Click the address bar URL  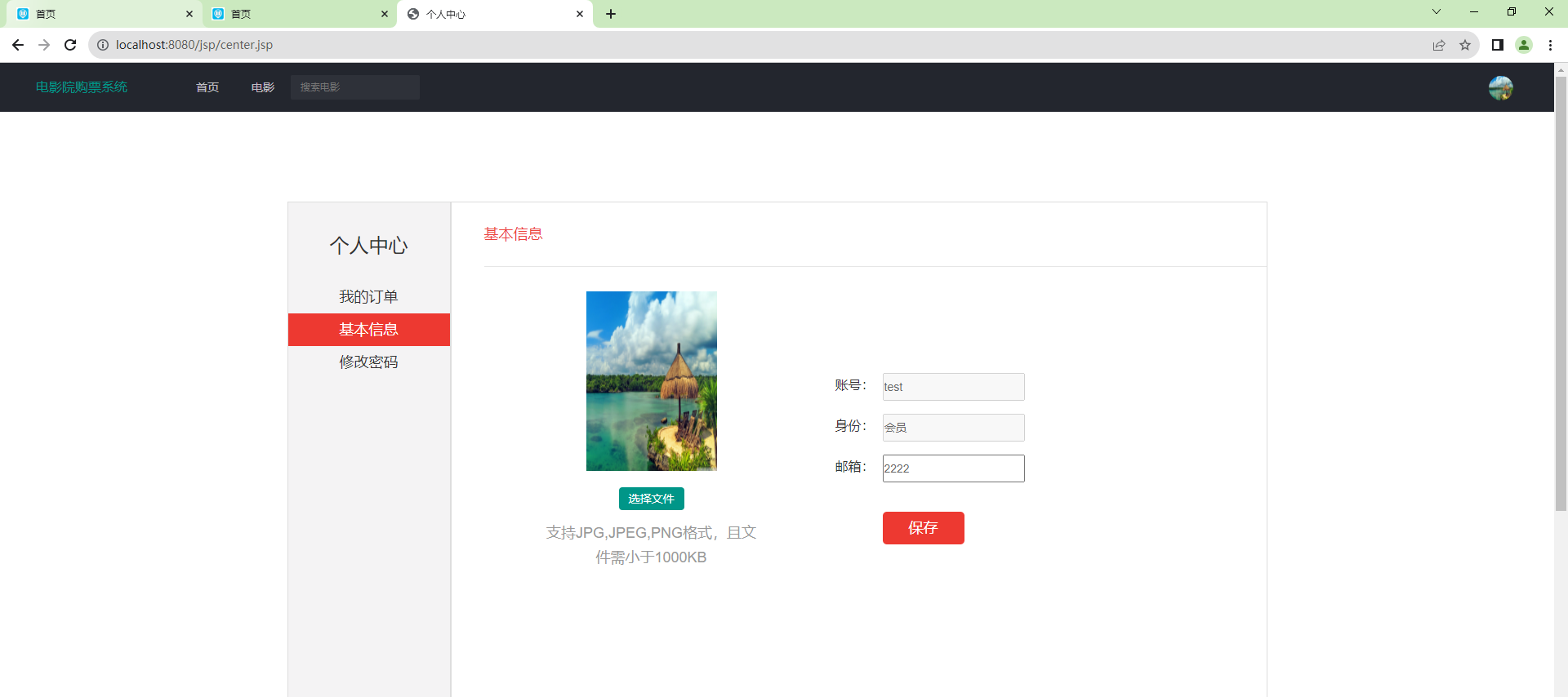click(x=194, y=45)
